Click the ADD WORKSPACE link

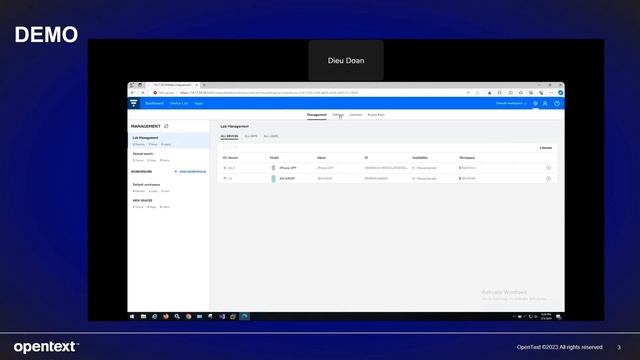pyautogui.click(x=190, y=172)
